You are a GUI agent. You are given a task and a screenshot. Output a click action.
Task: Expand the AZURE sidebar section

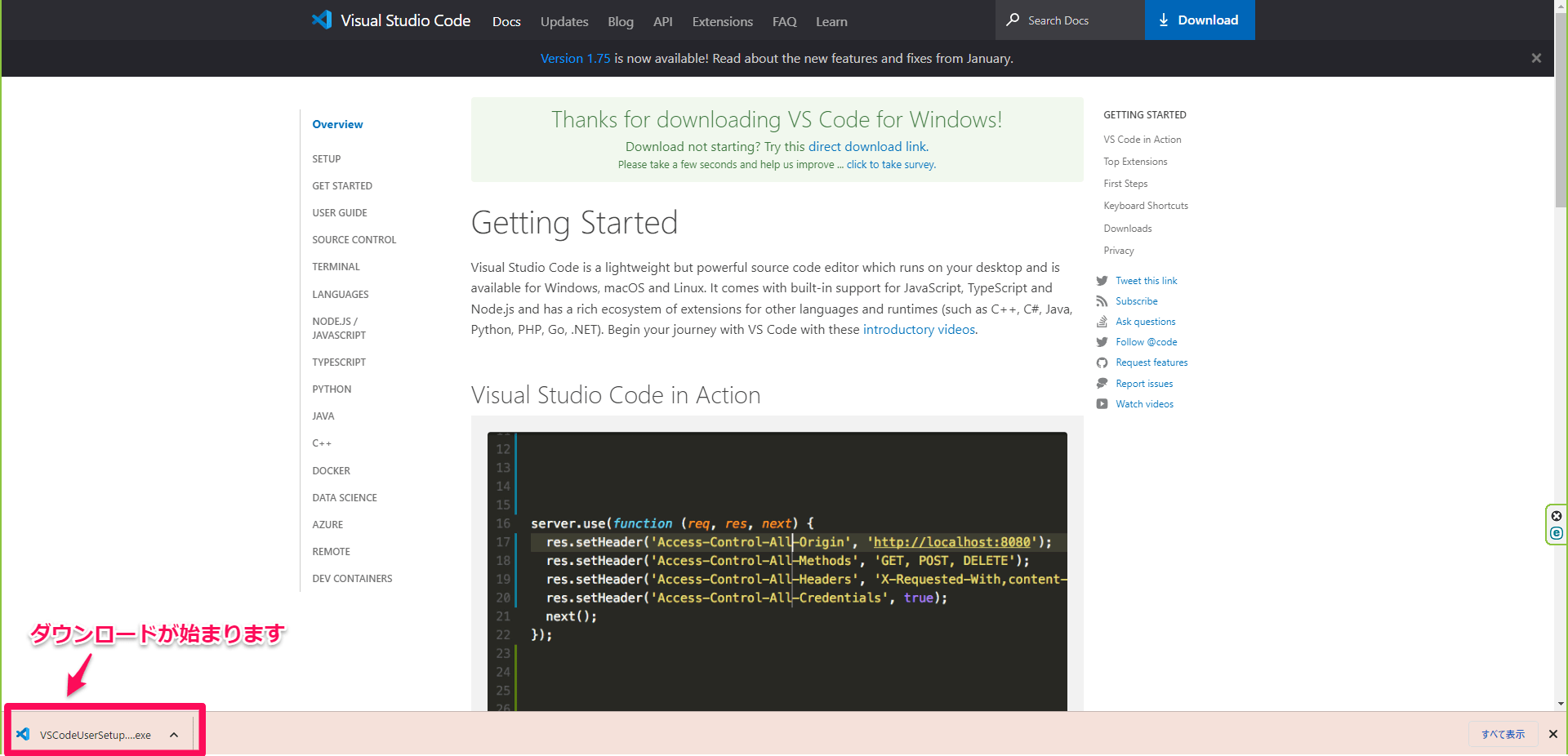(x=327, y=525)
